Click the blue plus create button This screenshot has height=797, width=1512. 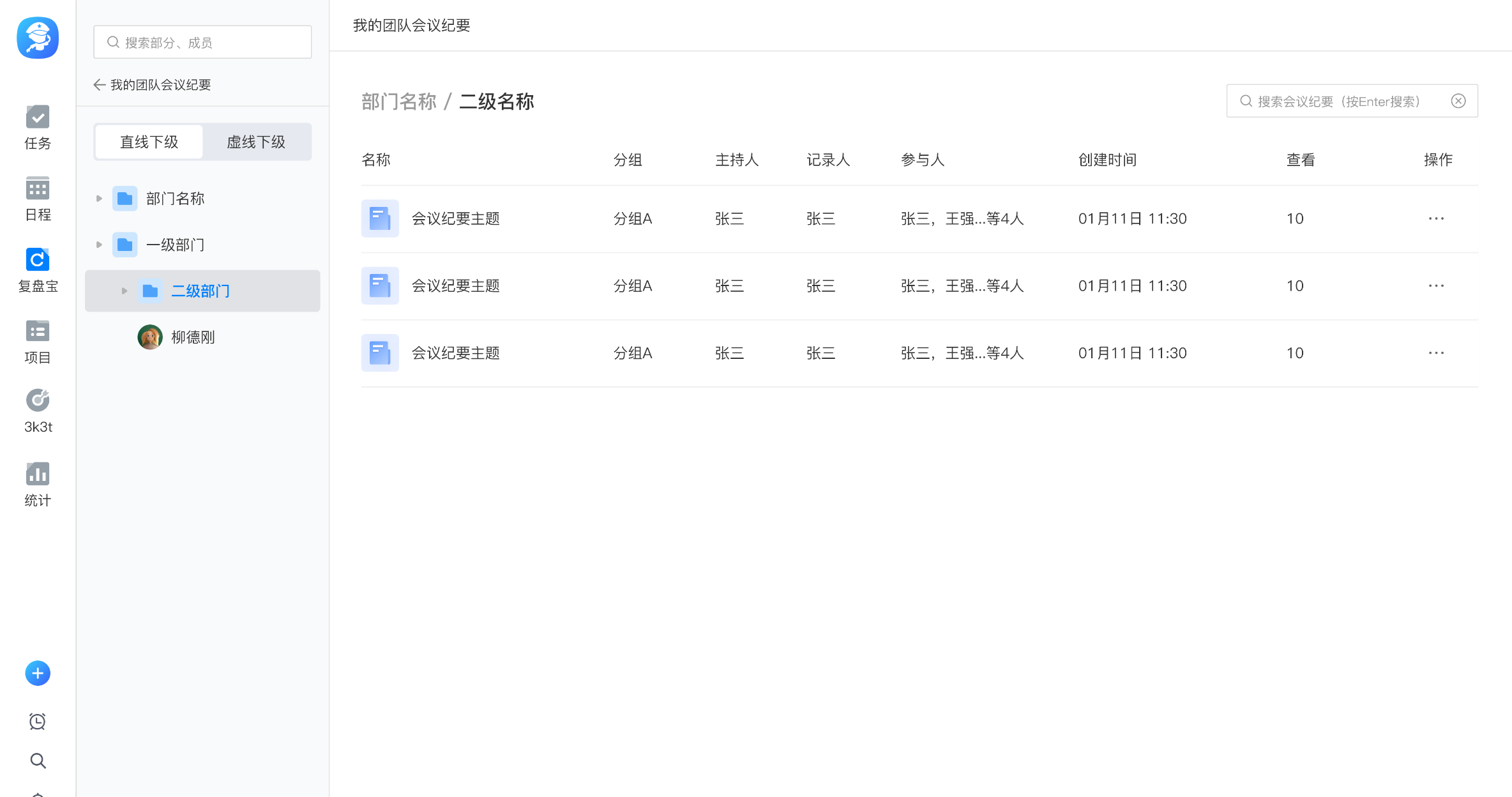click(x=38, y=673)
